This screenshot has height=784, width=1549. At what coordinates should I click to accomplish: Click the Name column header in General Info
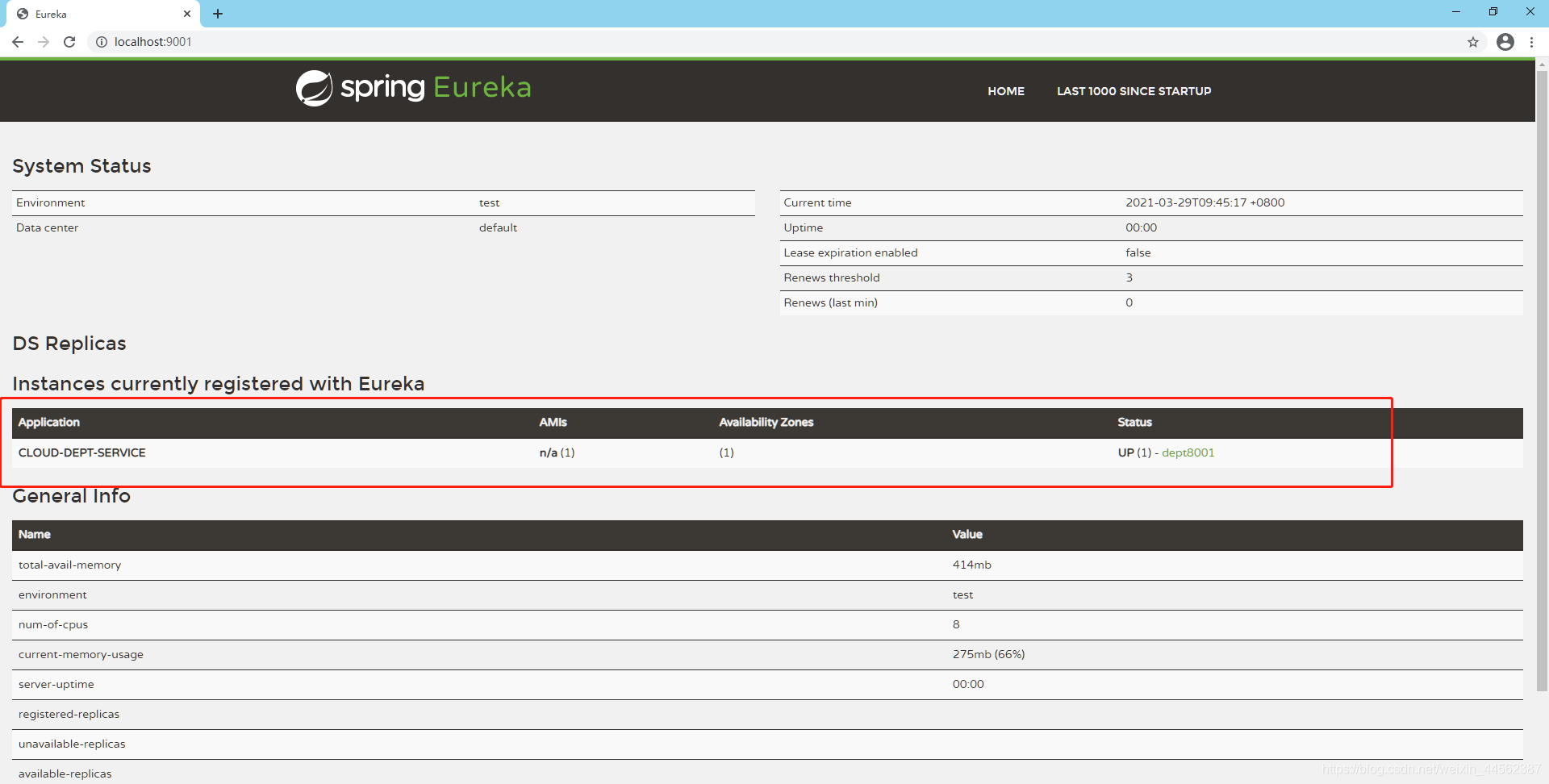[35, 534]
